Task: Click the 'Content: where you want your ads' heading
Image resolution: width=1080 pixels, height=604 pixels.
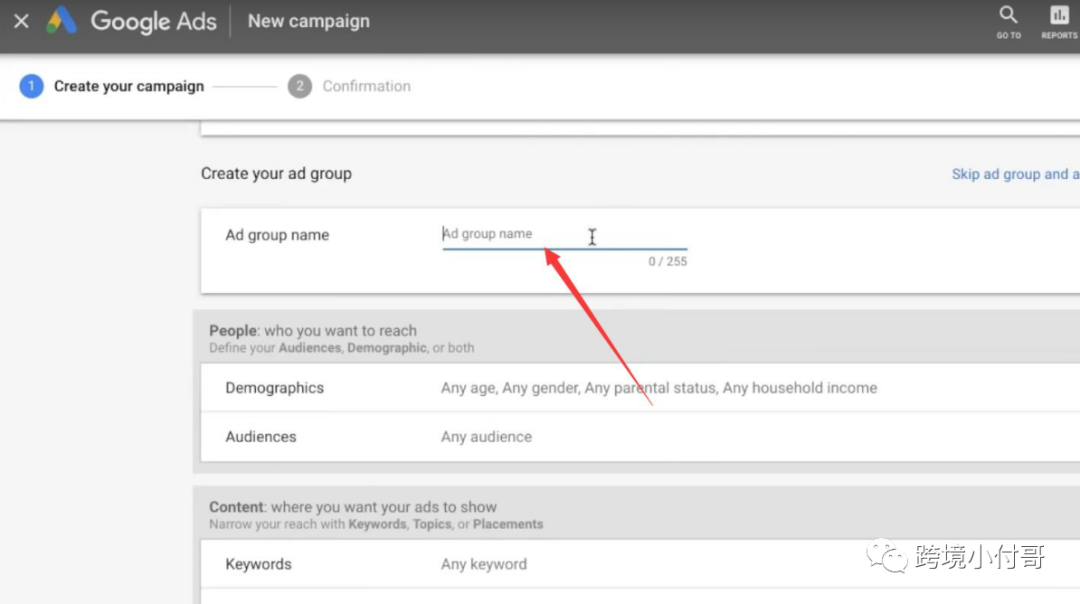Action: tap(353, 507)
